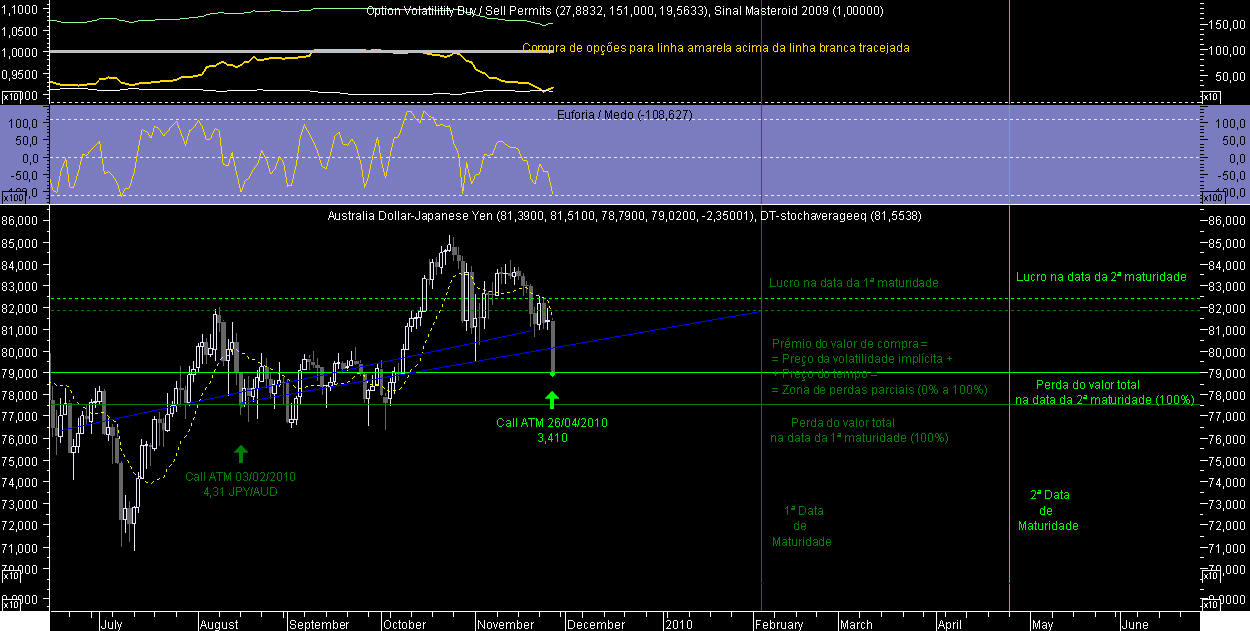Select the '4,31 JPY/AUD' value
Image resolution: width=1250 pixels, height=631 pixels.
(x=240, y=491)
